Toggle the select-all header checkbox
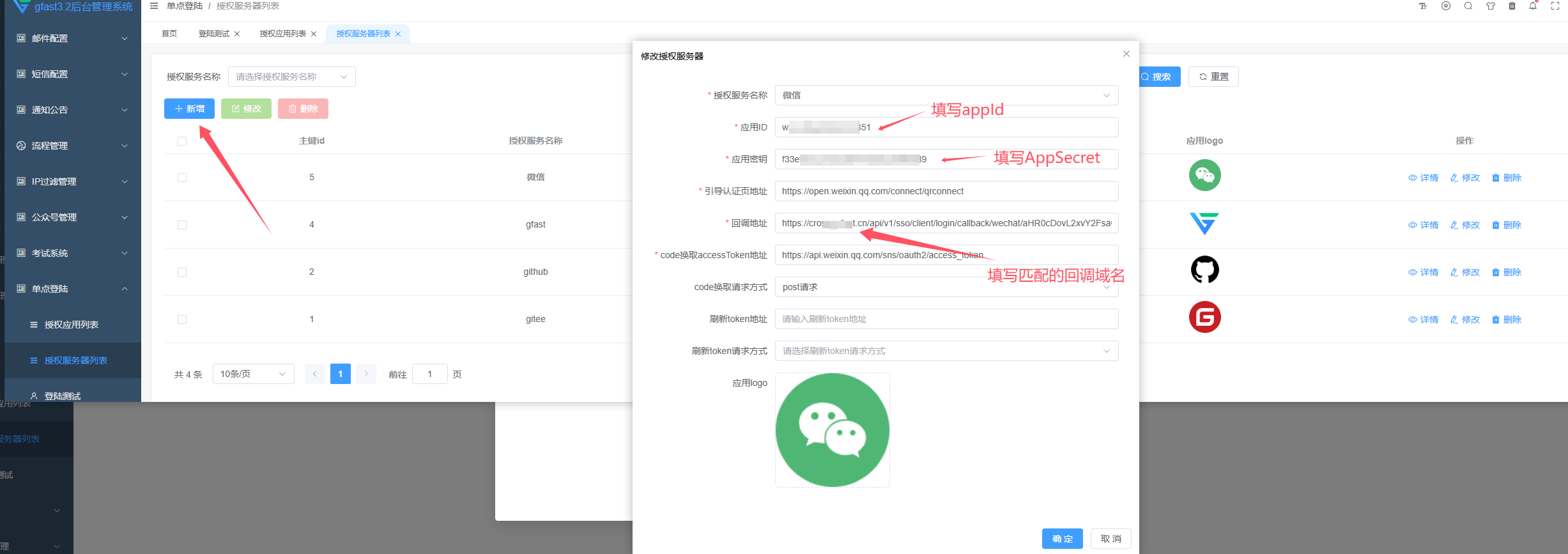The image size is (1568, 554). (x=182, y=141)
